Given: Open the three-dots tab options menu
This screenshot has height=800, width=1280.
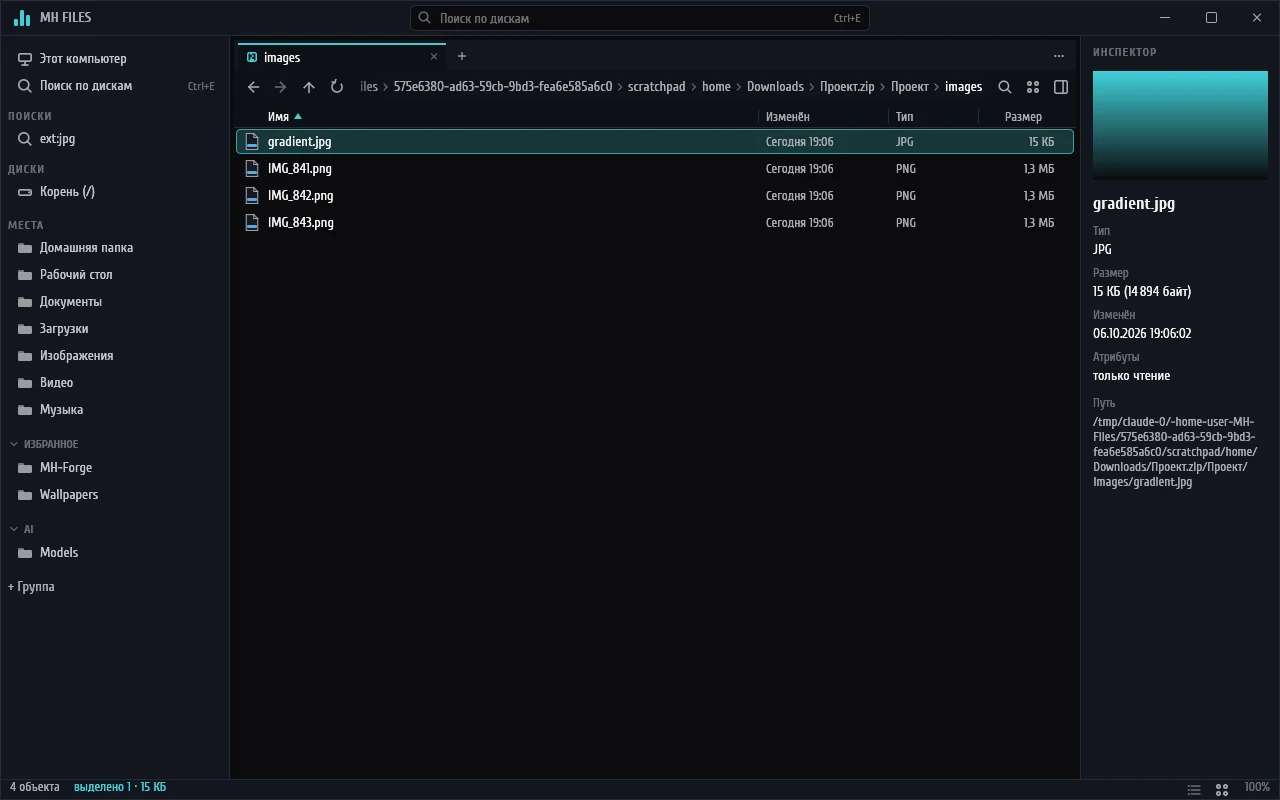Looking at the screenshot, I should coord(1059,57).
